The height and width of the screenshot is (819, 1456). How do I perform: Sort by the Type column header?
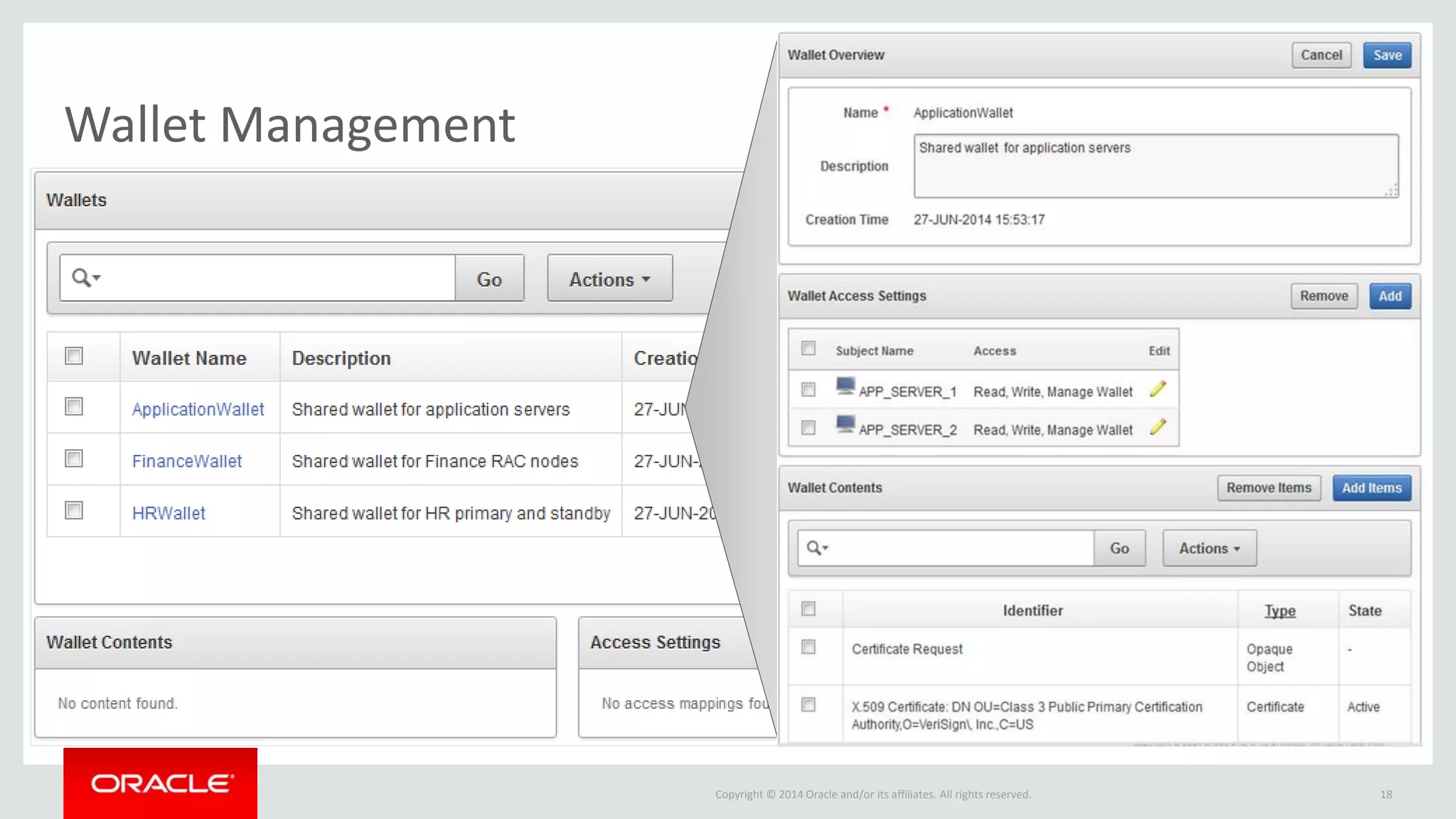1279,611
